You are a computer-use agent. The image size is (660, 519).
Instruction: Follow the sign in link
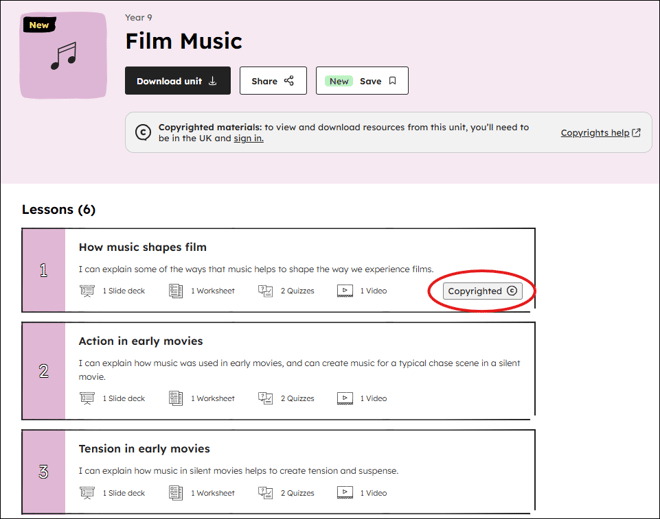point(248,138)
